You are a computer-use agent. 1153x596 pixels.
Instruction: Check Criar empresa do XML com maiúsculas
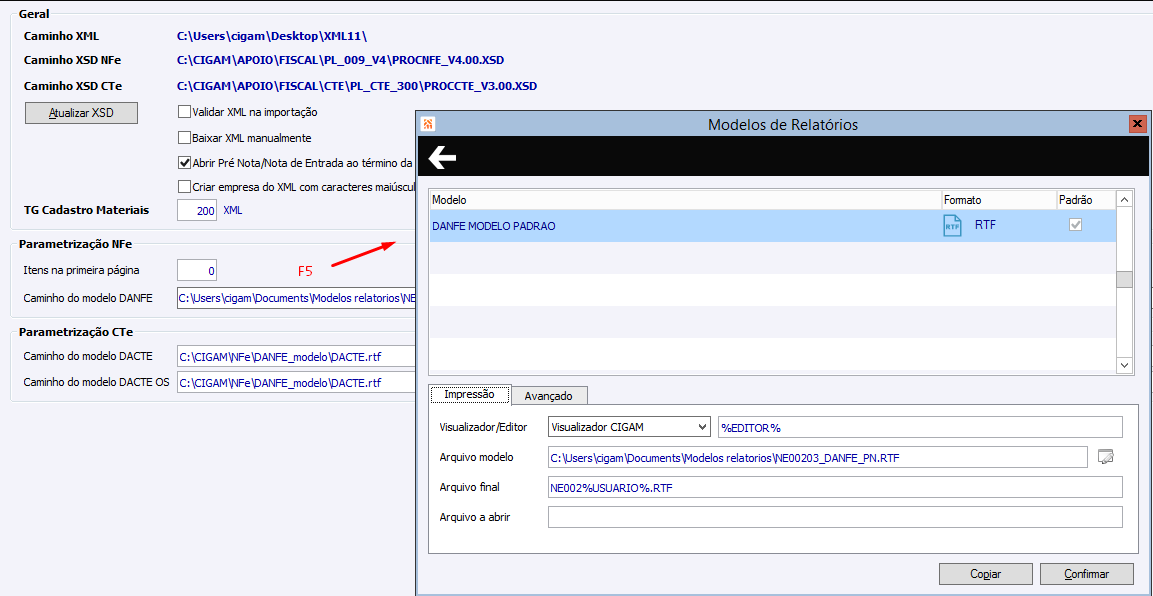(185, 186)
